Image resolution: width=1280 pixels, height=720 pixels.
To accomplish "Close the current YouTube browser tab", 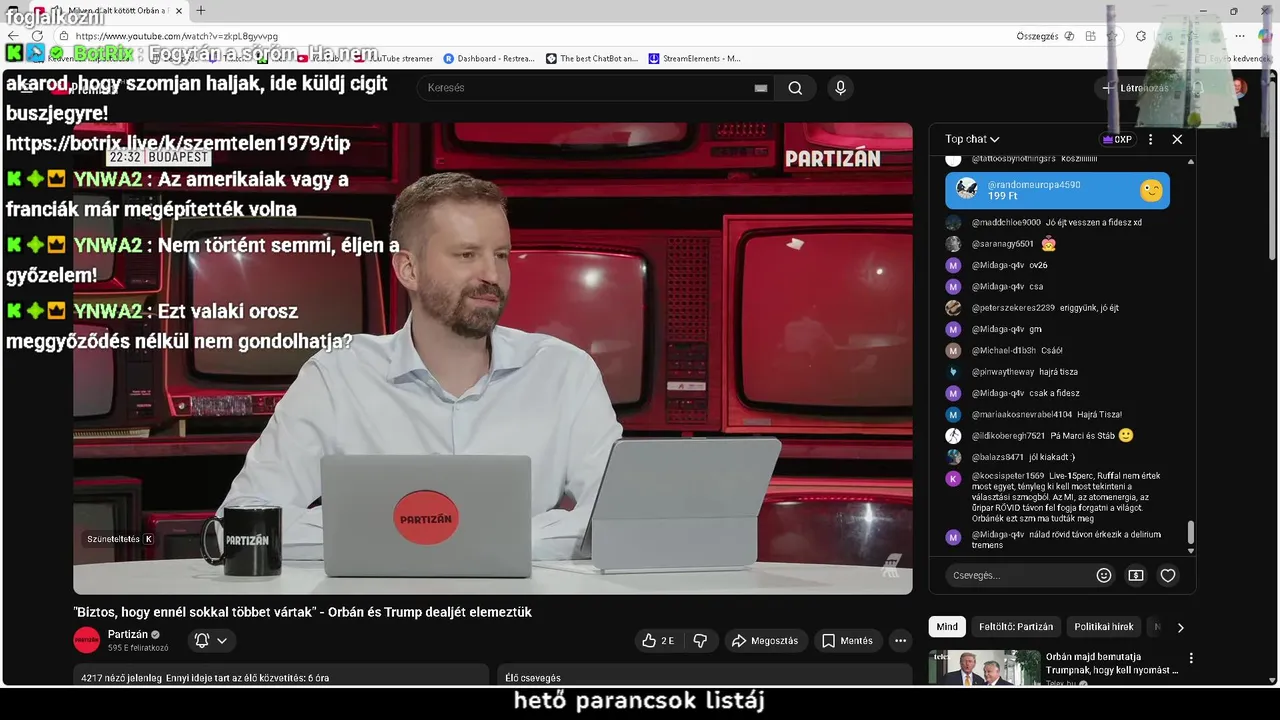I will point(179,11).
